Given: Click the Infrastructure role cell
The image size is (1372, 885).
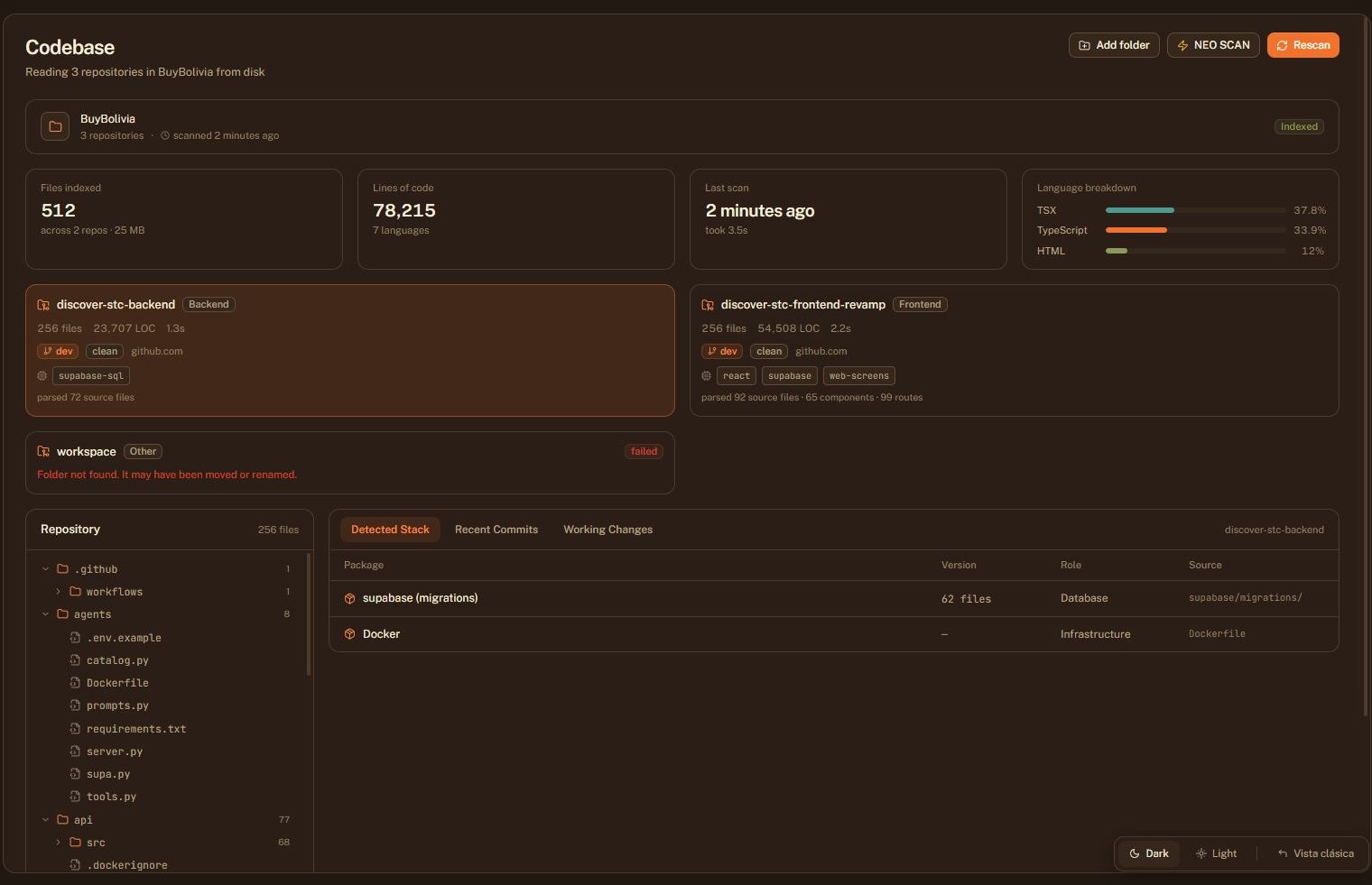Looking at the screenshot, I should [1095, 634].
